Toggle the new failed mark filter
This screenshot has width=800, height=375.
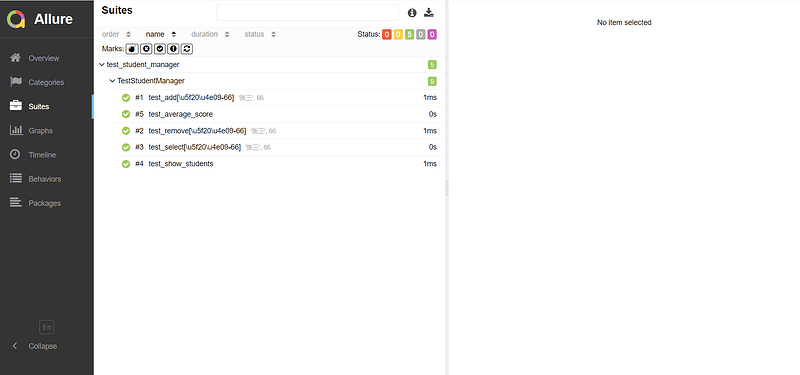(146, 49)
